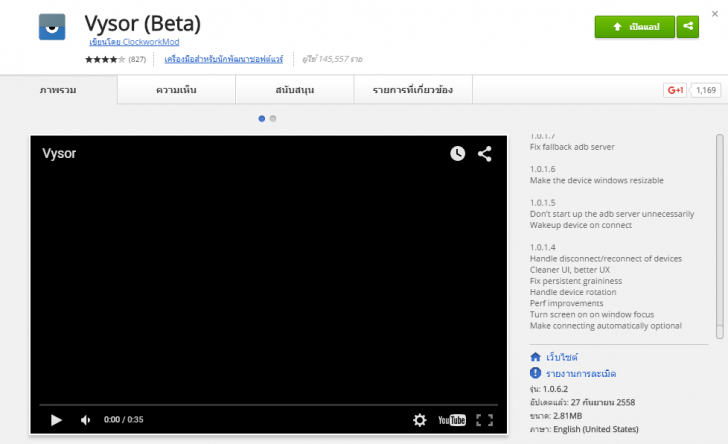Image resolution: width=728 pixels, height=444 pixels.
Task: Click the "Fix fallback adb server" line
Action: pyautogui.click(x=572, y=147)
